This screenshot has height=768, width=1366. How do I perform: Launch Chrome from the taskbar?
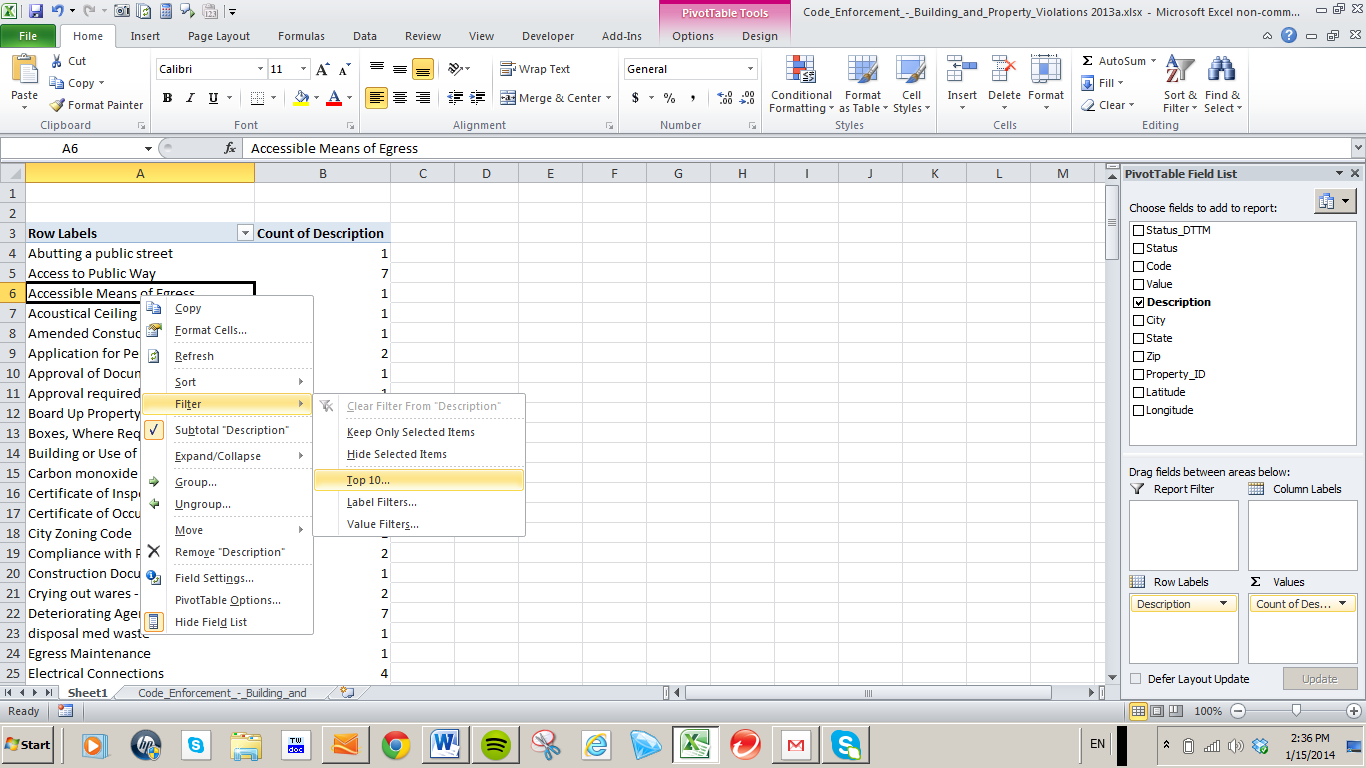coord(396,745)
